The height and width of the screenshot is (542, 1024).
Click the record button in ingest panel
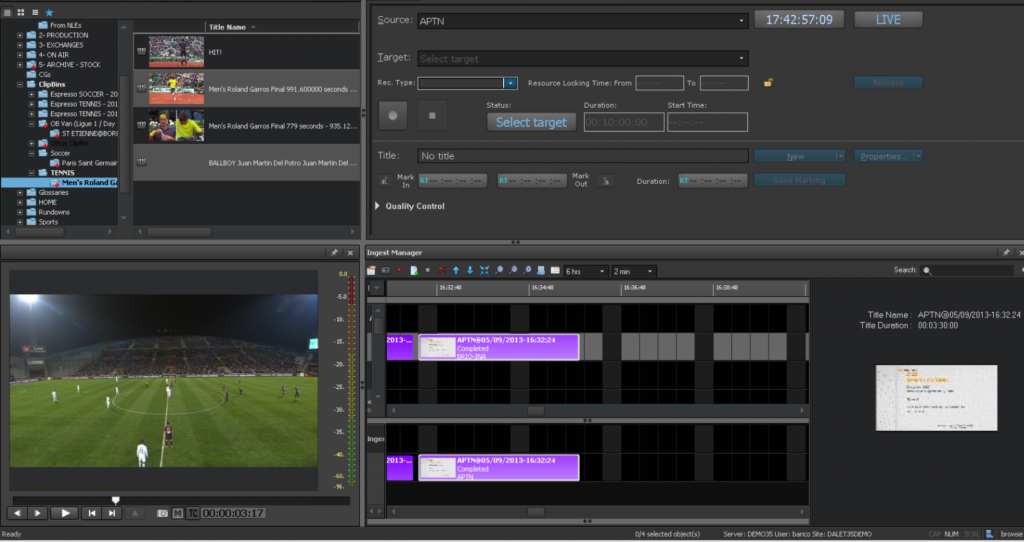tap(393, 115)
